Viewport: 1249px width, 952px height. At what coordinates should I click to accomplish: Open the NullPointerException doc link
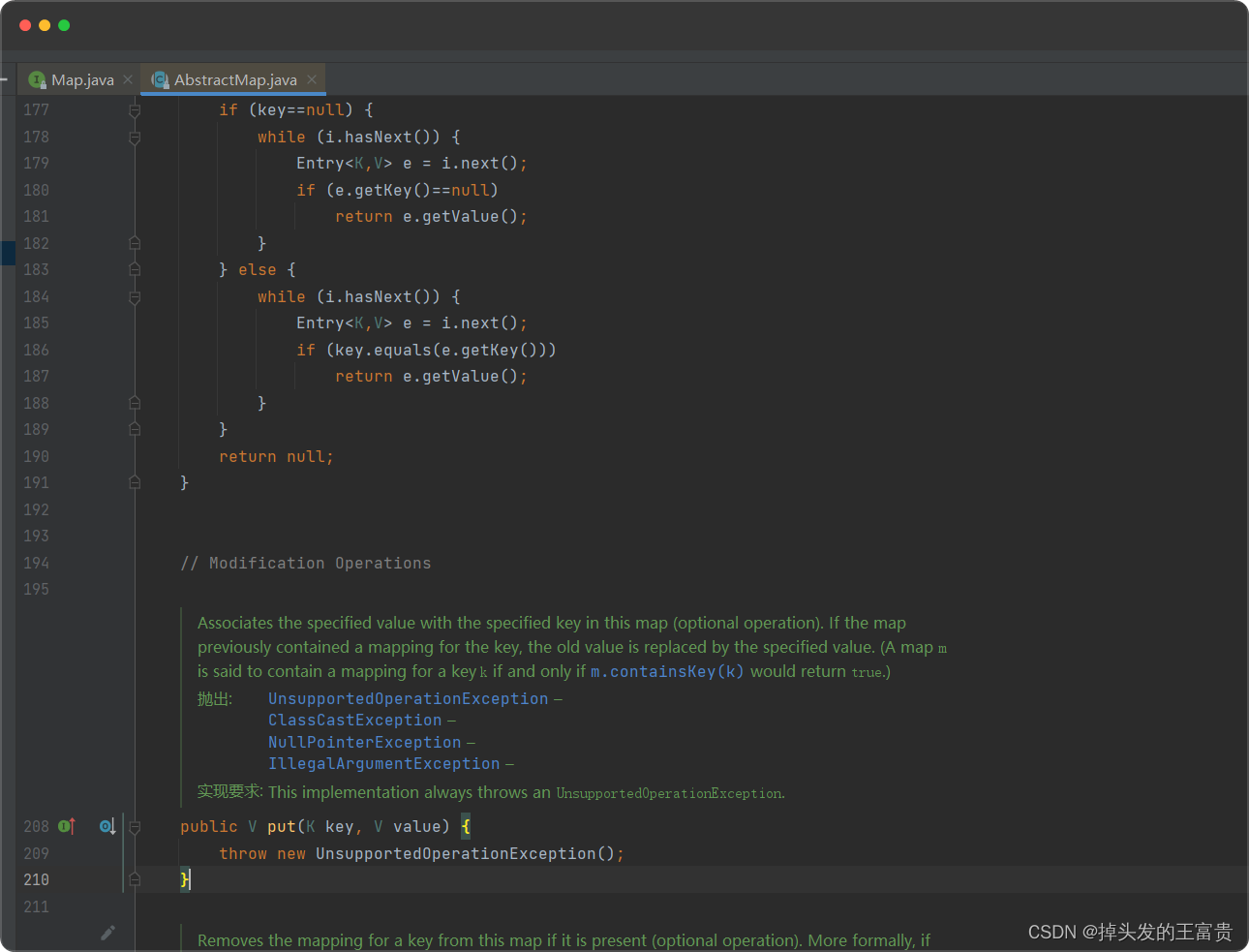[x=364, y=743]
